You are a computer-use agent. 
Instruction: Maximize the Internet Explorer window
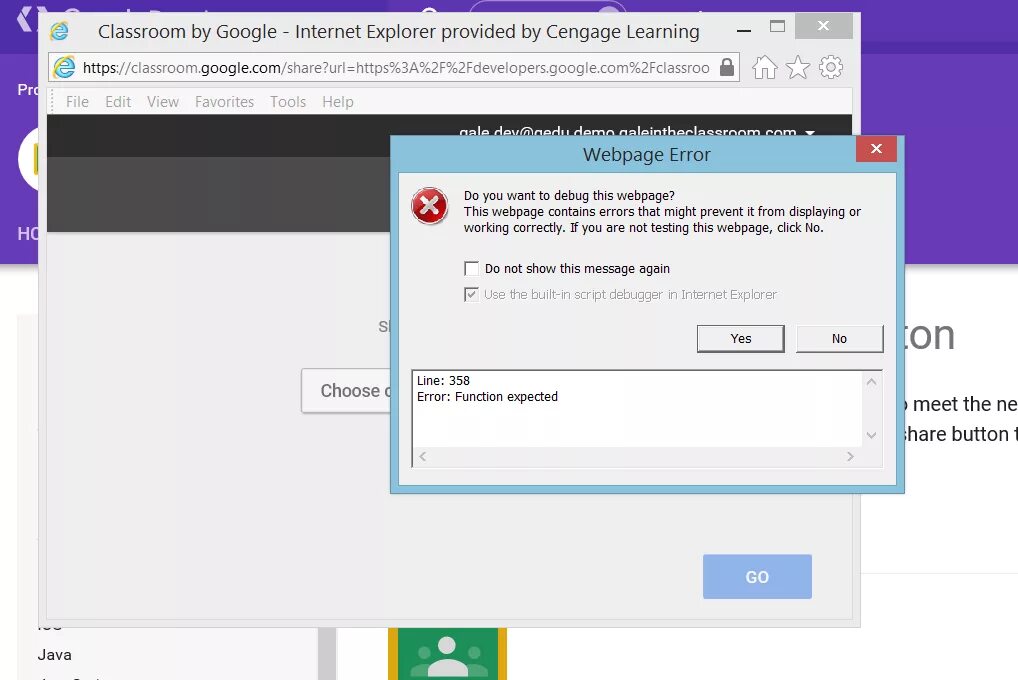pyautogui.click(x=777, y=26)
